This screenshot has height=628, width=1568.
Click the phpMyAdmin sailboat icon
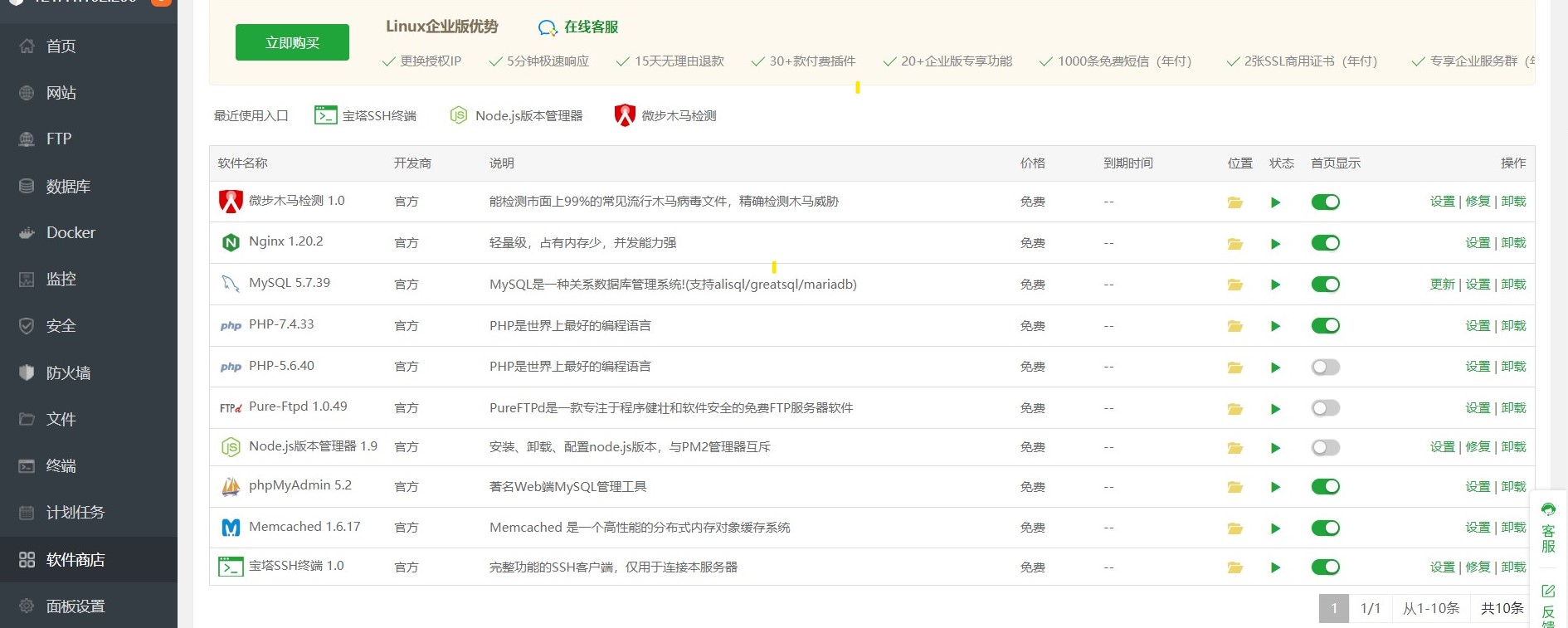tap(231, 486)
